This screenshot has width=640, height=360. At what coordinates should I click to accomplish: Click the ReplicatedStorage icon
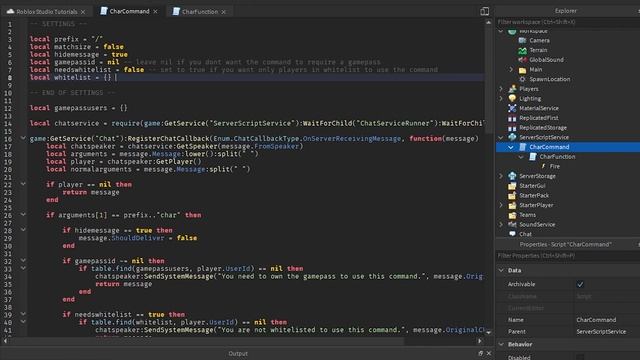click(x=512, y=128)
